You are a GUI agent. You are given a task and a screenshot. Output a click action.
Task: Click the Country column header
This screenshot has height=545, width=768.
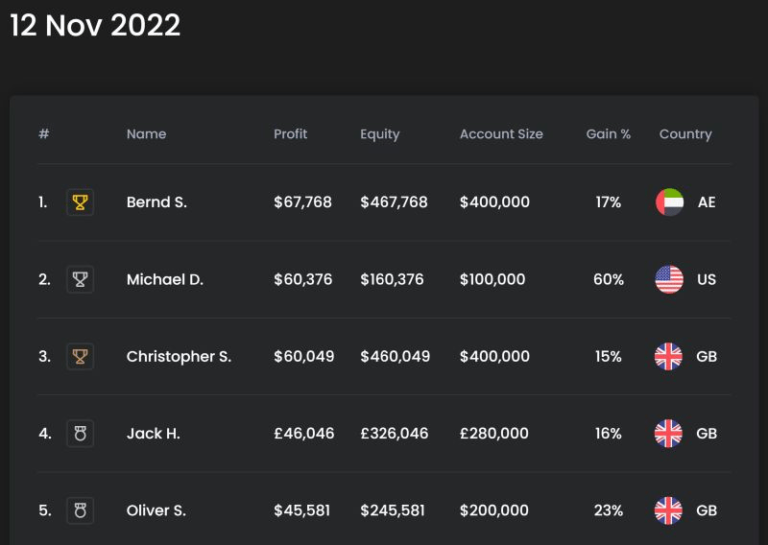click(x=685, y=134)
